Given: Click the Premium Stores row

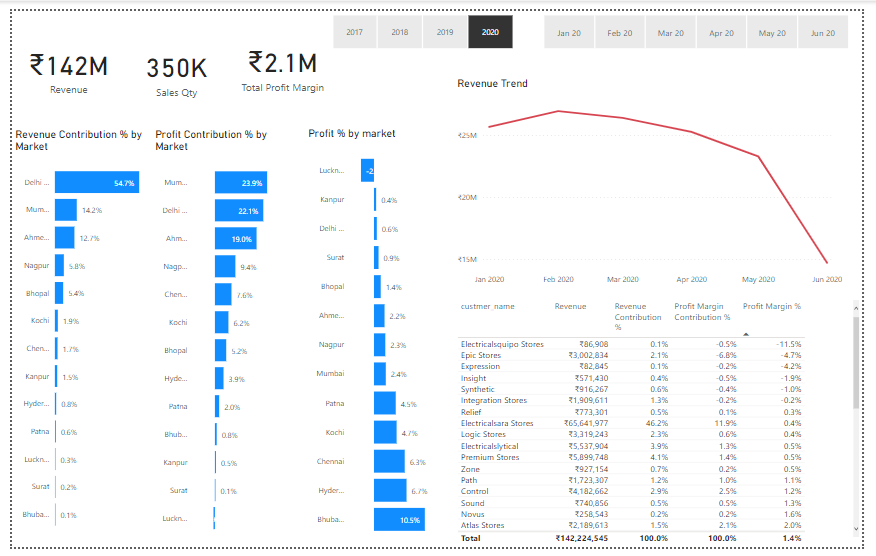Looking at the screenshot, I should point(631,458).
